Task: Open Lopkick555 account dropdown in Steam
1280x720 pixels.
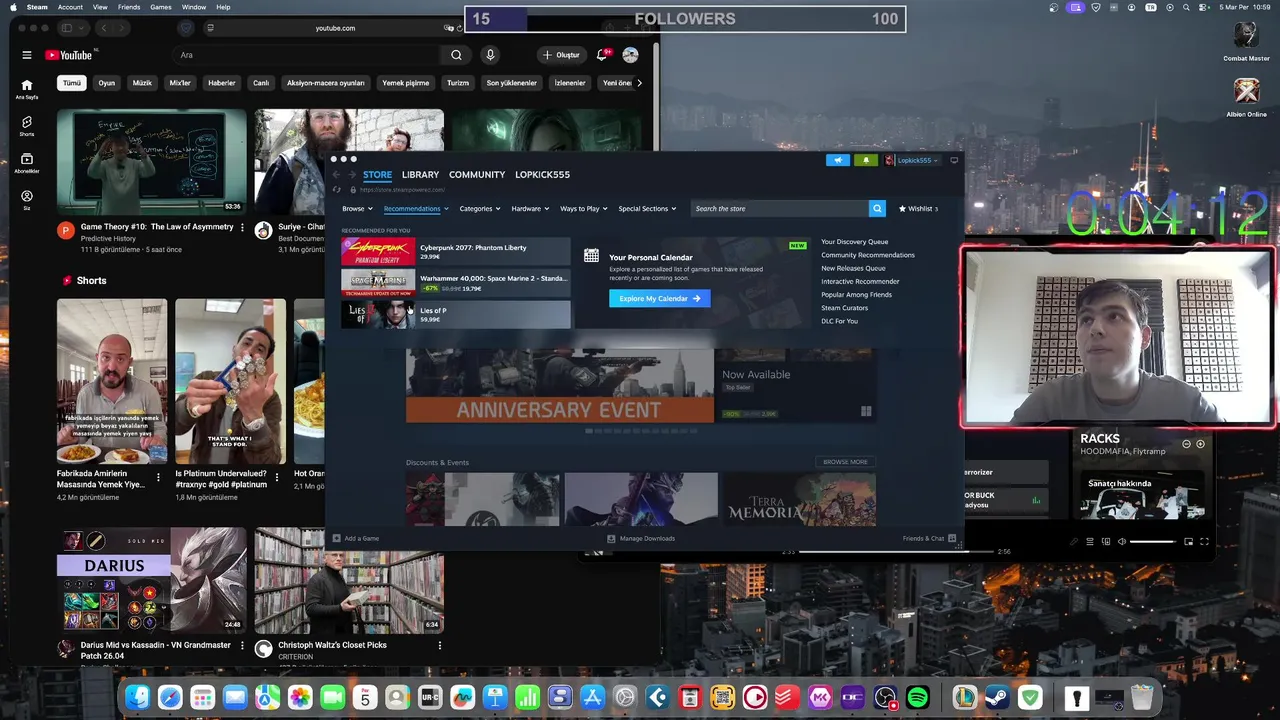Action: coord(917,160)
